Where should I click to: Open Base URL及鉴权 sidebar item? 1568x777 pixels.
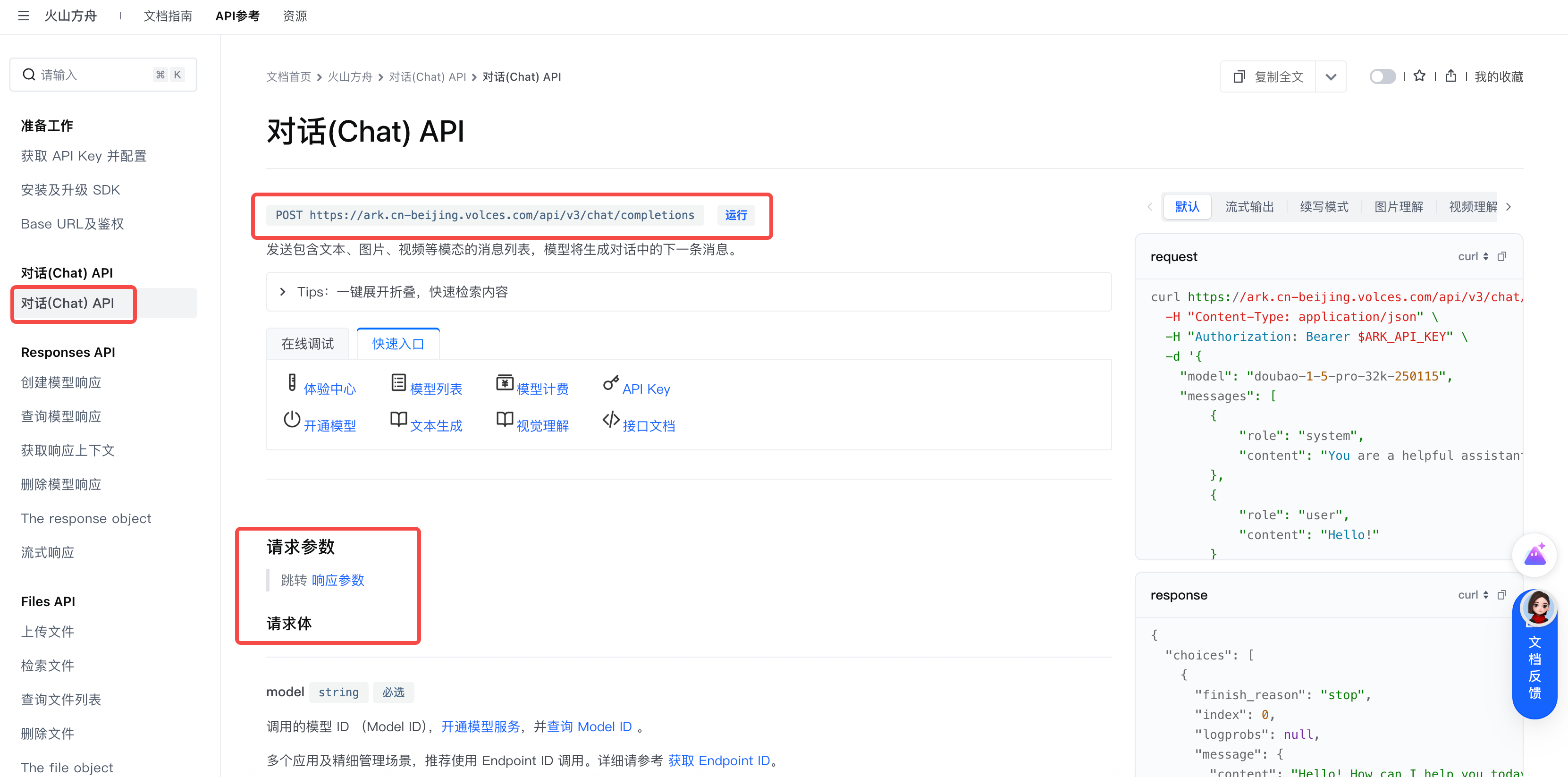point(72,224)
